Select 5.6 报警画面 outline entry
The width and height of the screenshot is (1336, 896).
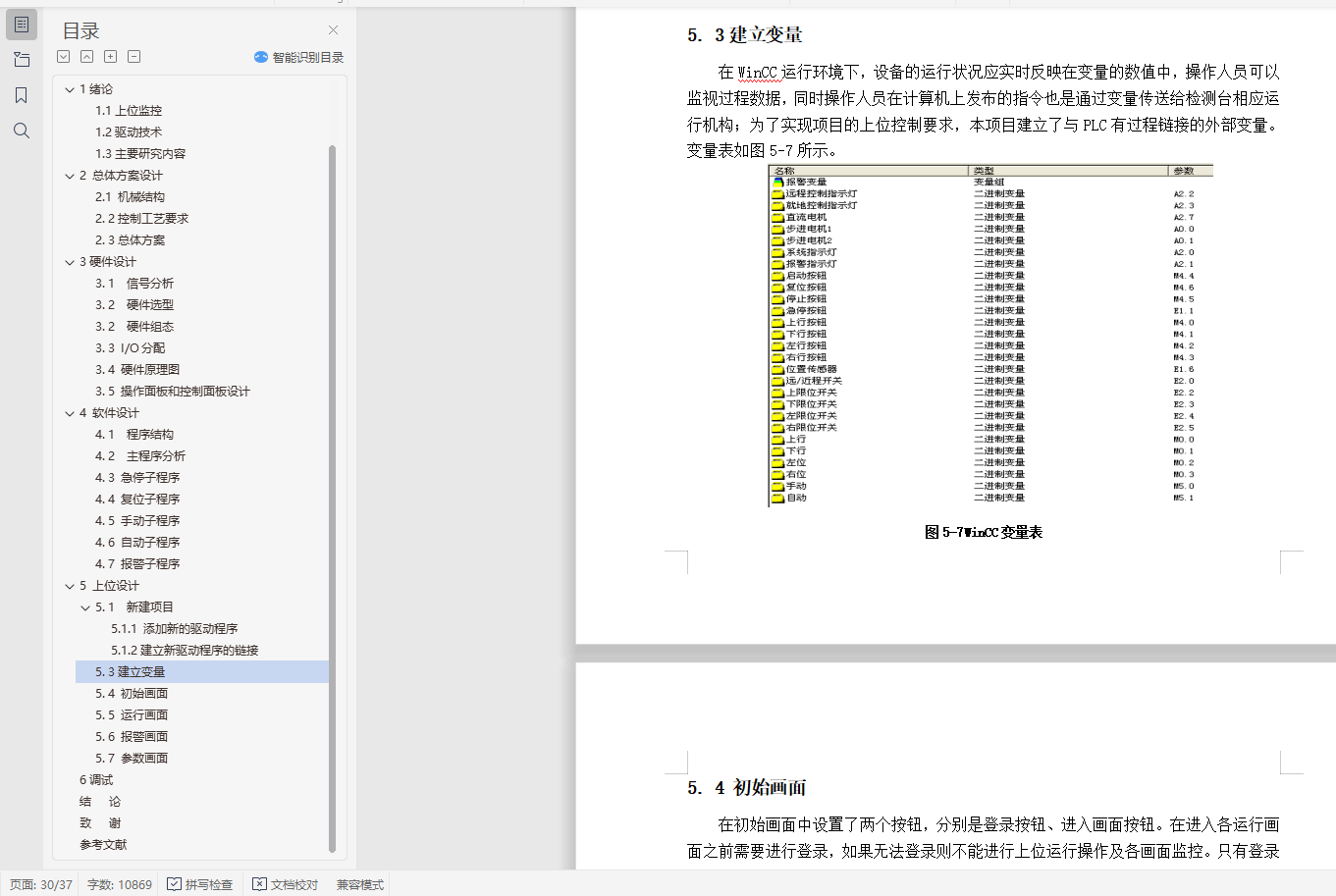tap(132, 737)
